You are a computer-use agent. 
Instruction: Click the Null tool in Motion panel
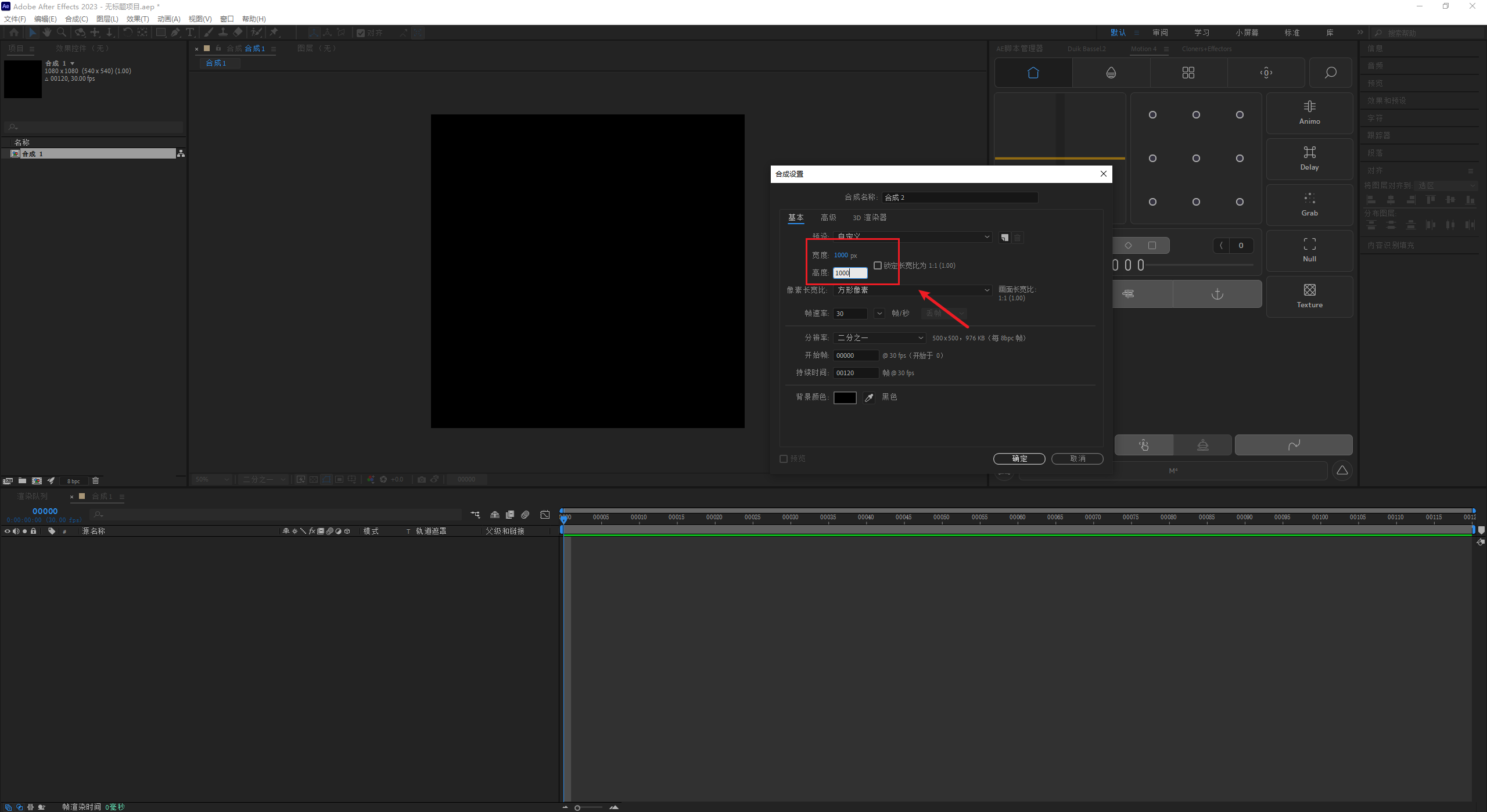tap(1309, 250)
